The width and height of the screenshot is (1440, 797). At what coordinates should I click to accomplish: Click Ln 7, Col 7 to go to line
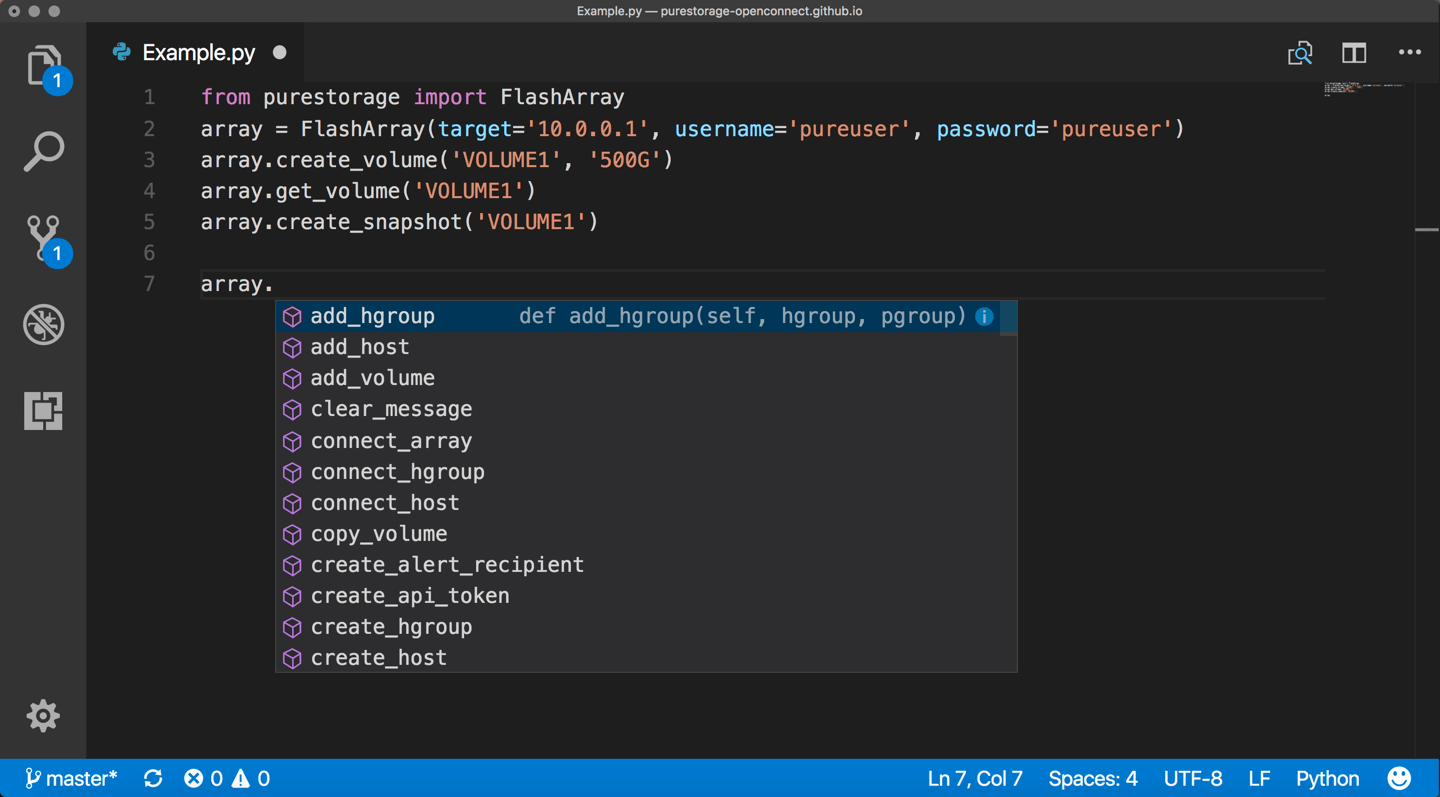click(x=975, y=777)
